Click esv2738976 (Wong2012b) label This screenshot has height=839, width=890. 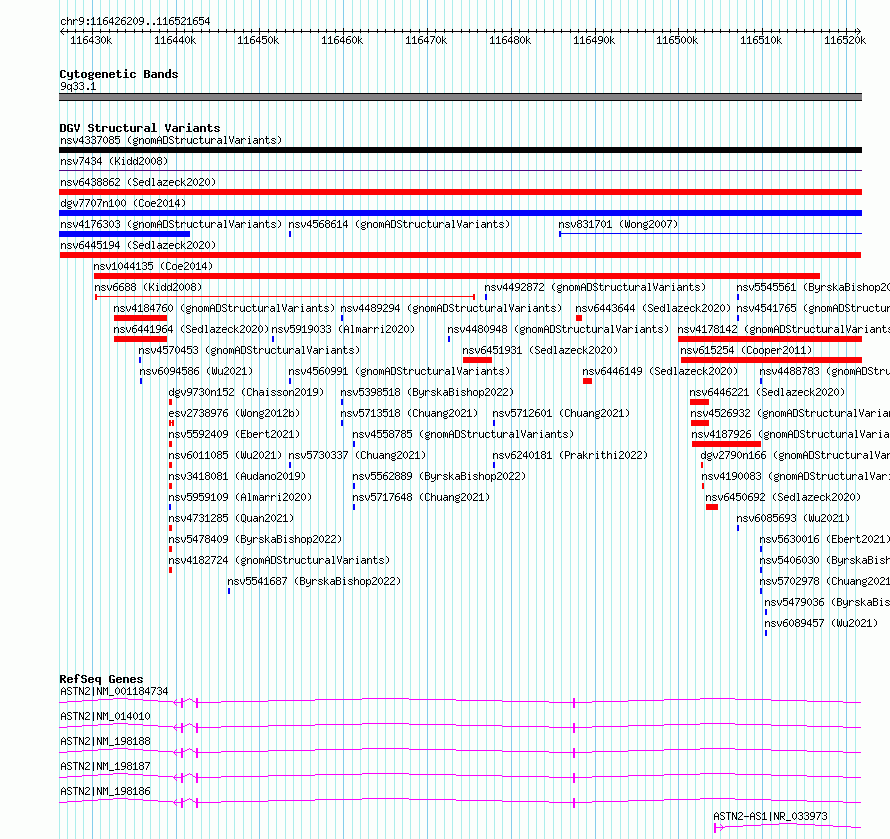234,413
